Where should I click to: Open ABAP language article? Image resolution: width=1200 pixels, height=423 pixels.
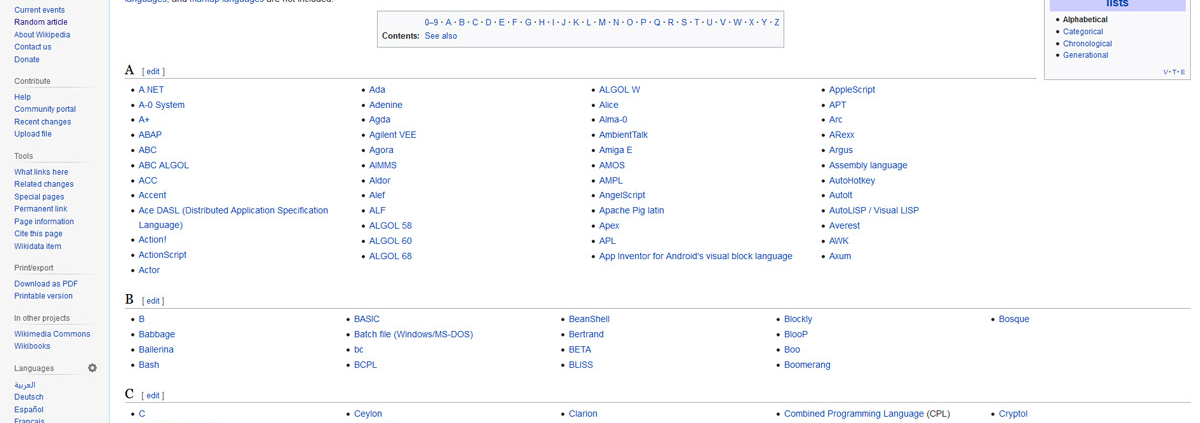pos(150,135)
